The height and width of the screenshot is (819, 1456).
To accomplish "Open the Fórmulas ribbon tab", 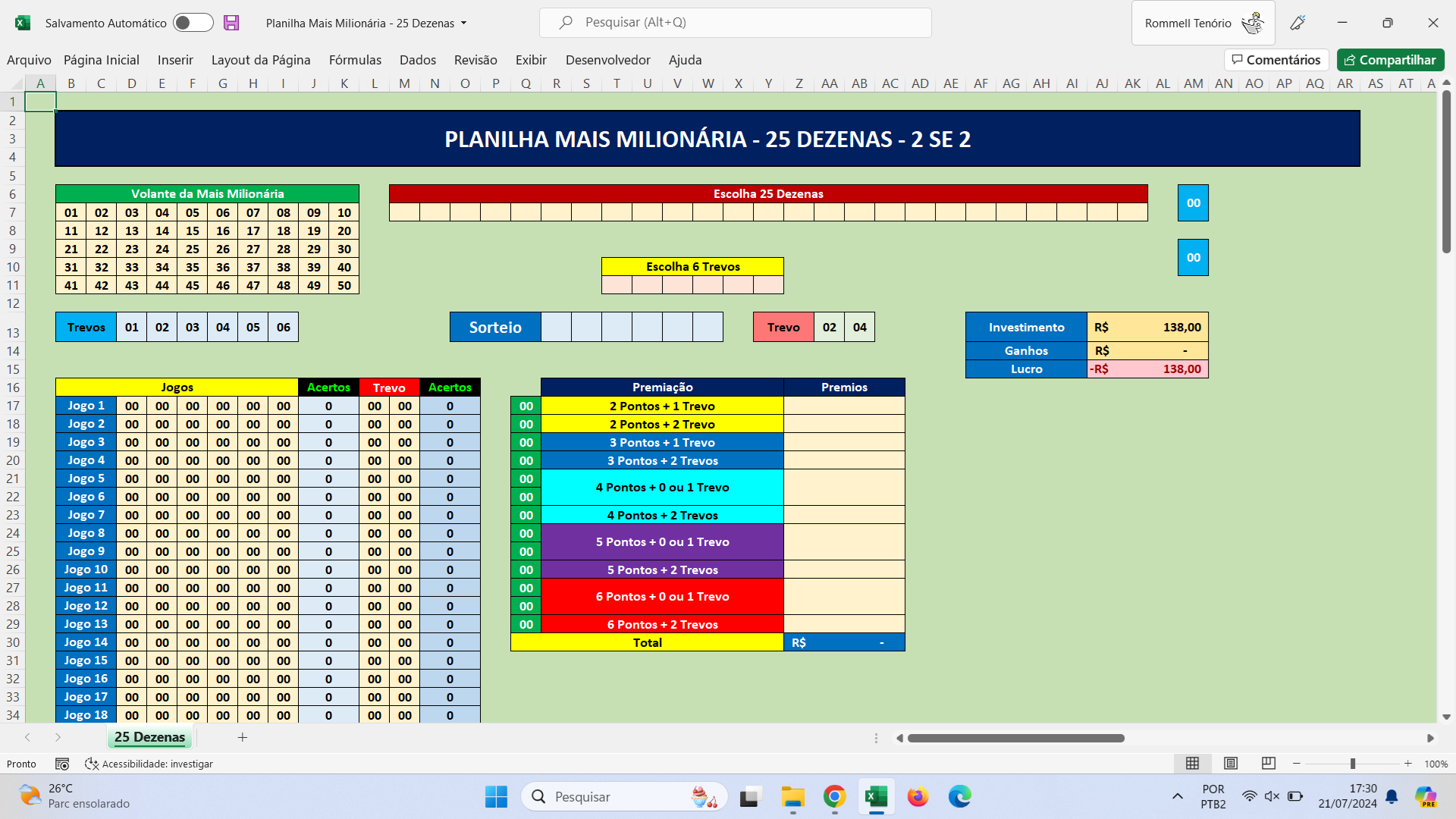I will click(355, 60).
